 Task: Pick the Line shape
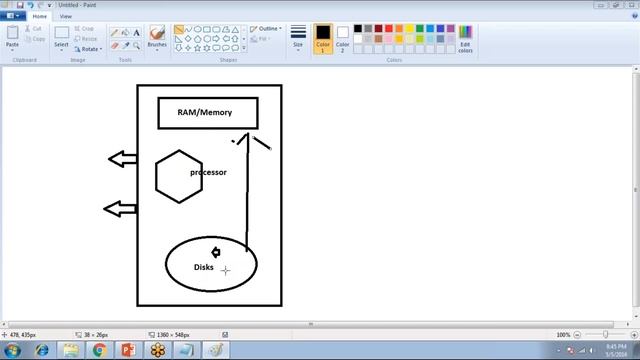tap(179, 29)
